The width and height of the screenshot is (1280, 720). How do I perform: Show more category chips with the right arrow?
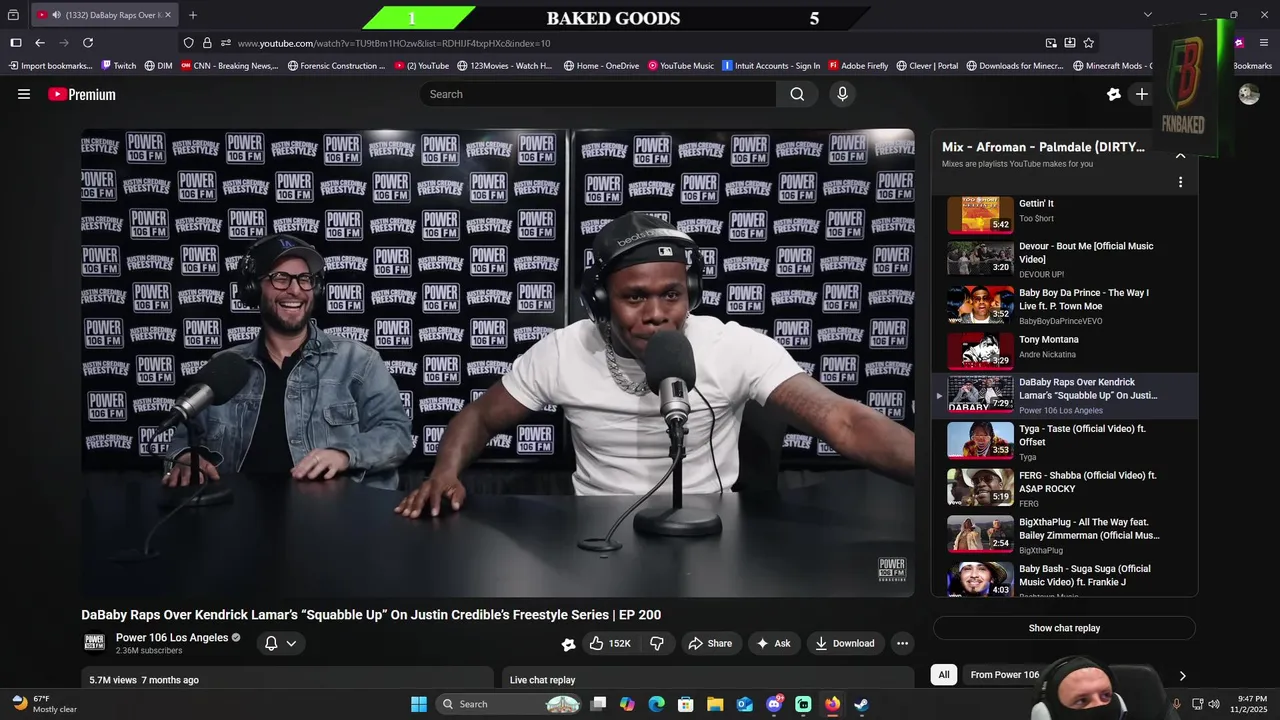[x=1182, y=676]
